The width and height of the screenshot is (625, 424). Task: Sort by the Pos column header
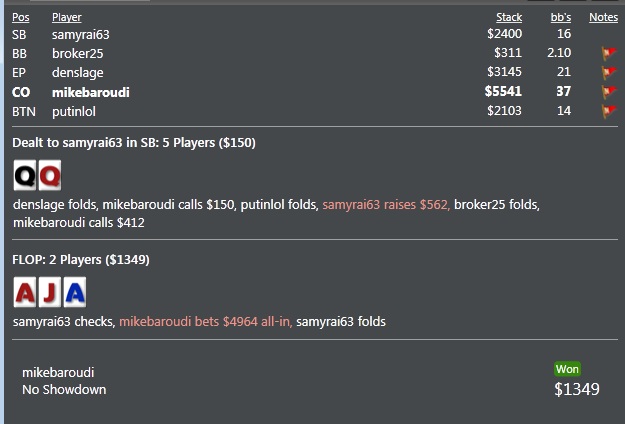pos(21,18)
